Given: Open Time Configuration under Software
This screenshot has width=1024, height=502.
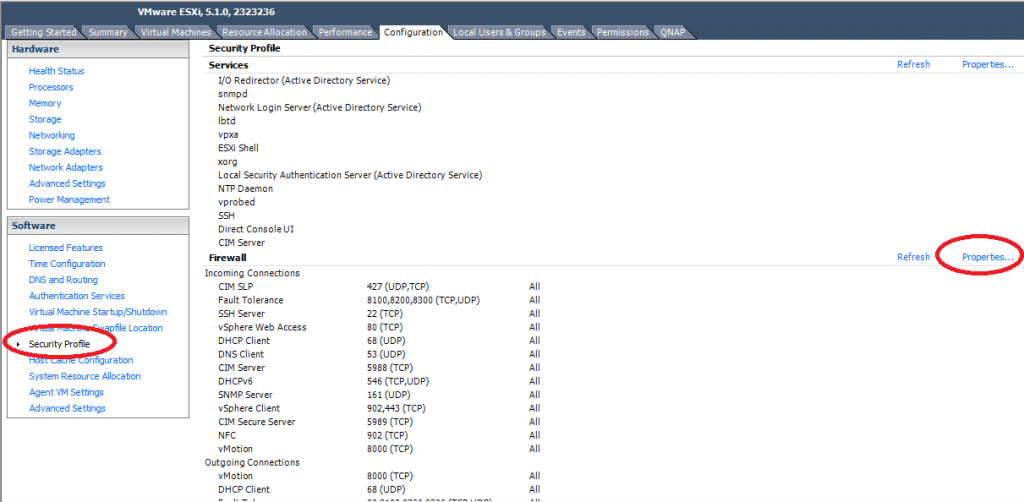Looking at the screenshot, I should click(x=67, y=264).
